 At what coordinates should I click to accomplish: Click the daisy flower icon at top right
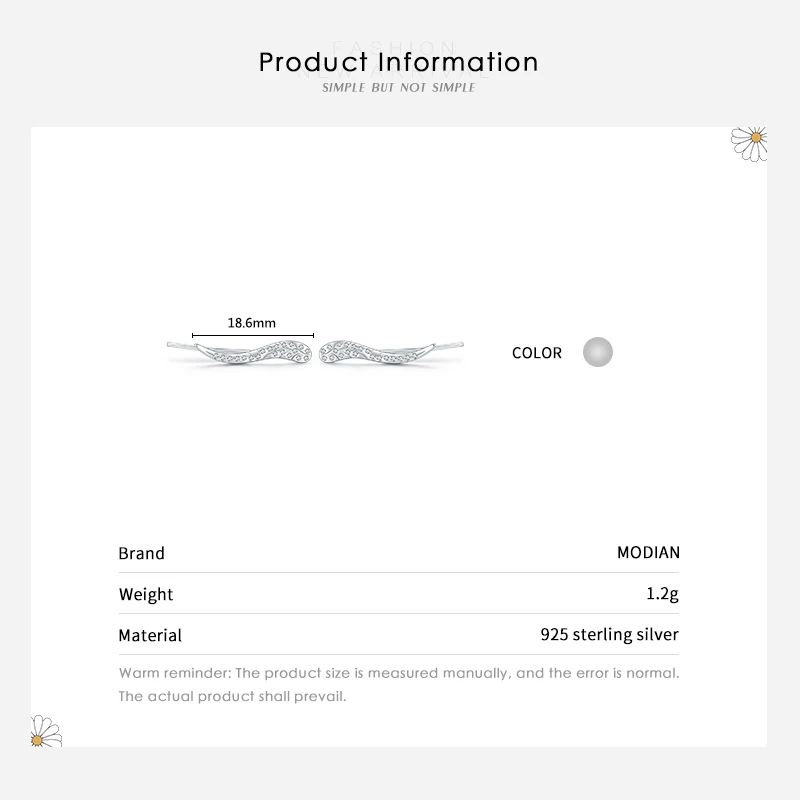click(749, 143)
